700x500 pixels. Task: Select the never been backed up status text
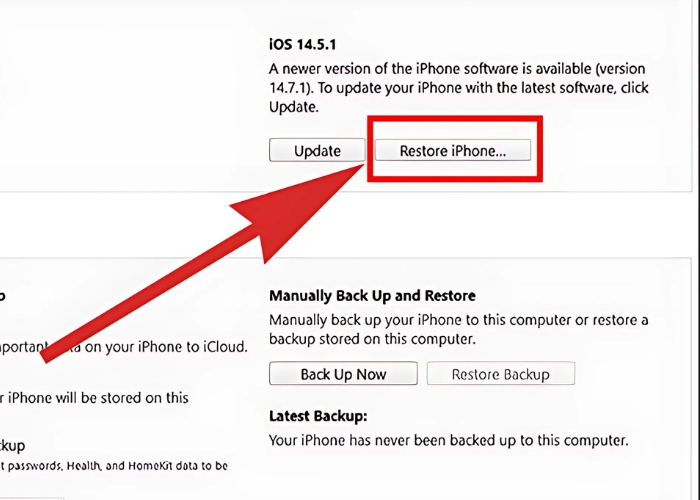click(x=449, y=440)
